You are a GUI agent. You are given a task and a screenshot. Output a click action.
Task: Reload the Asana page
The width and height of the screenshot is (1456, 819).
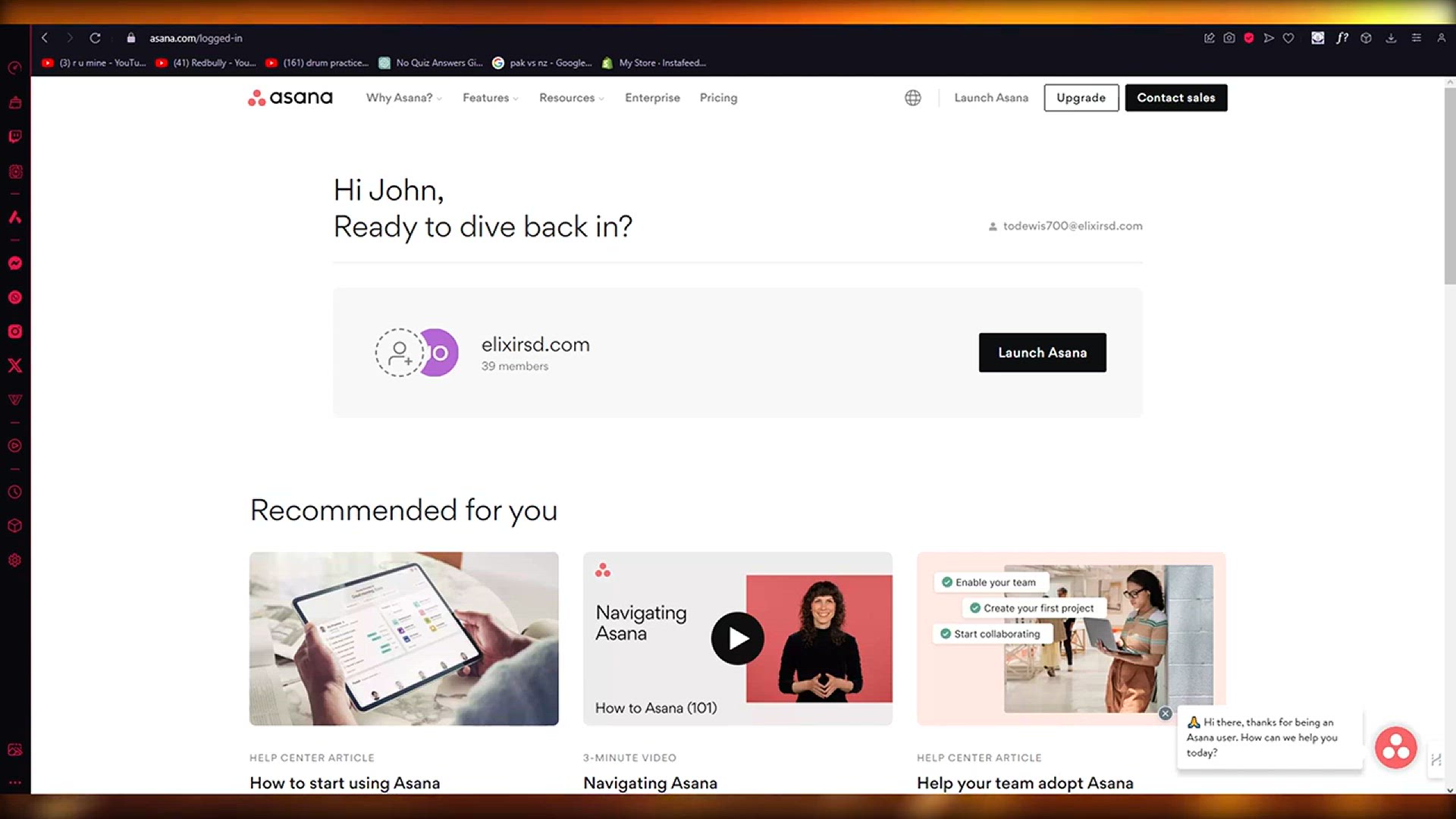[95, 38]
